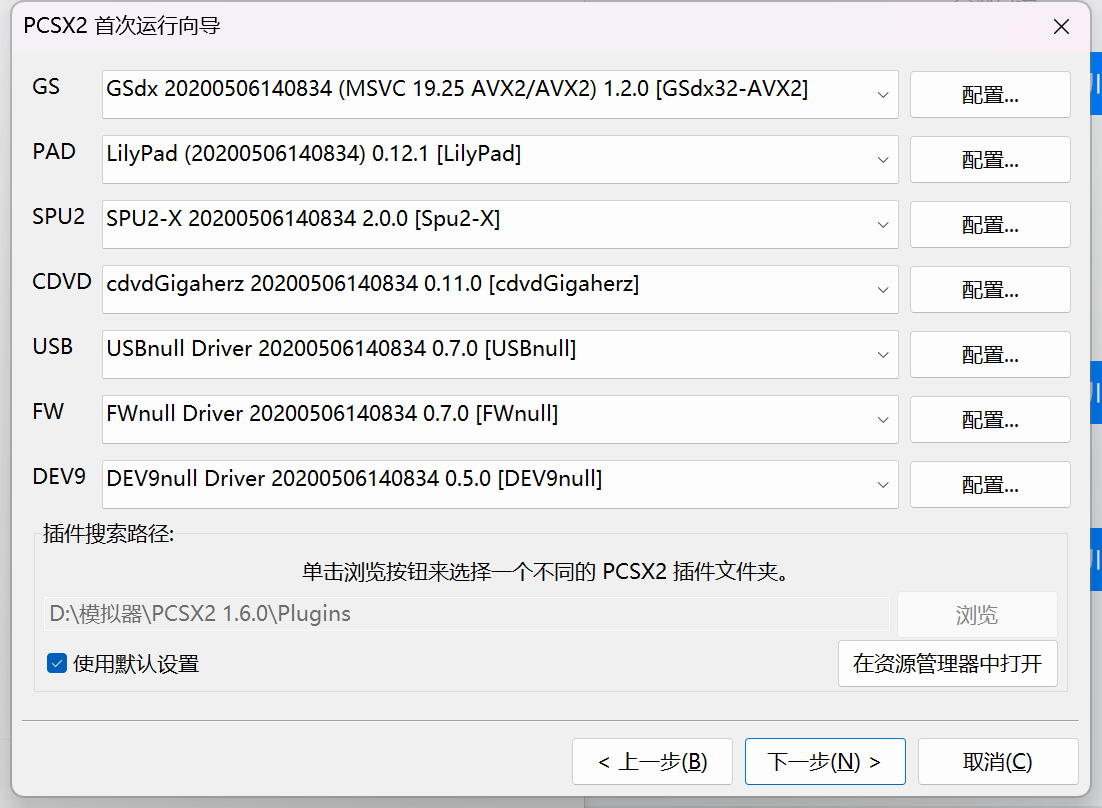1102x808 pixels.
Task: Open 配置 for USBnull Driver
Action: 990,354
